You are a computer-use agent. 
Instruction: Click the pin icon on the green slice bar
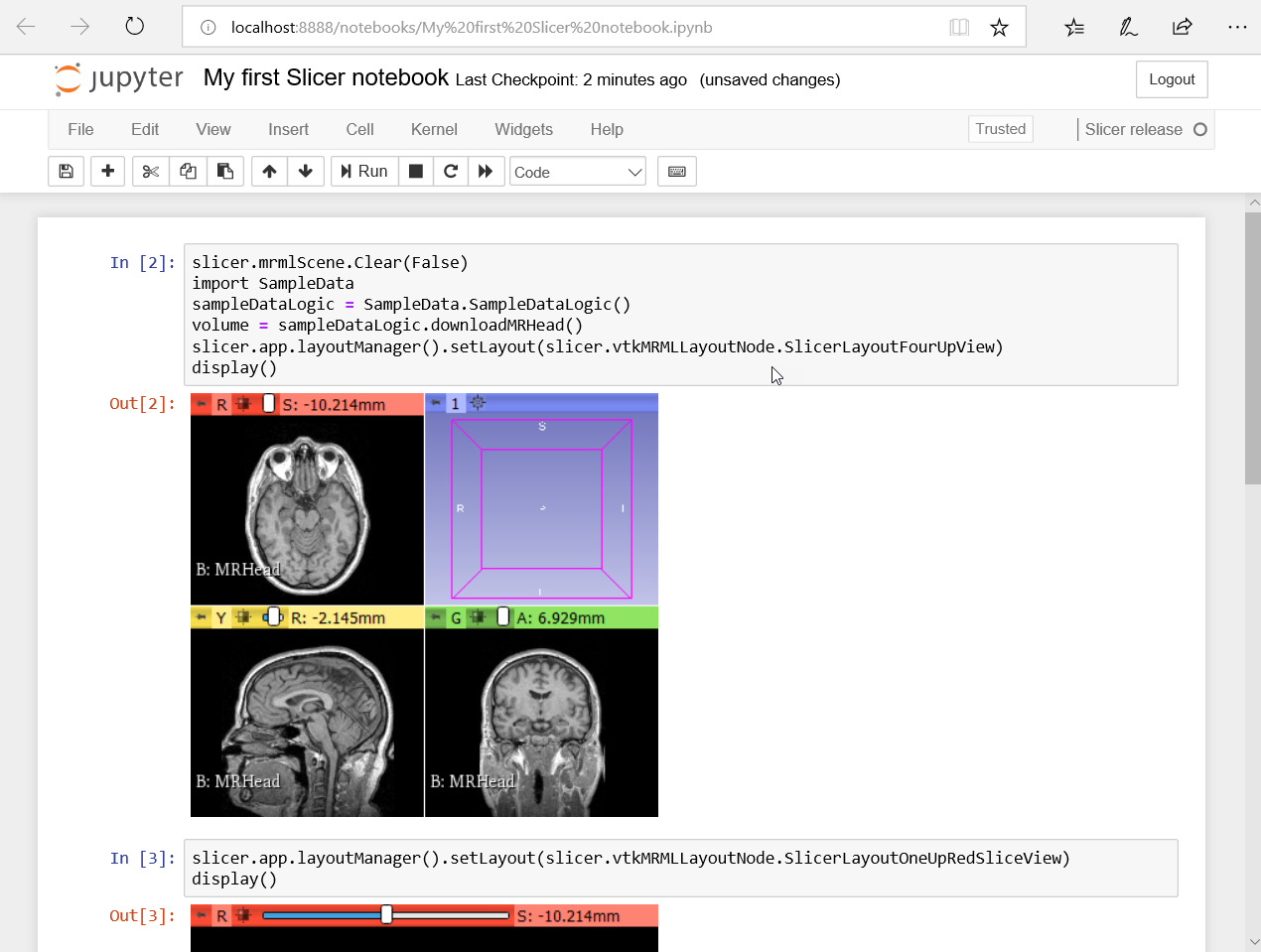[x=435, y=616]
